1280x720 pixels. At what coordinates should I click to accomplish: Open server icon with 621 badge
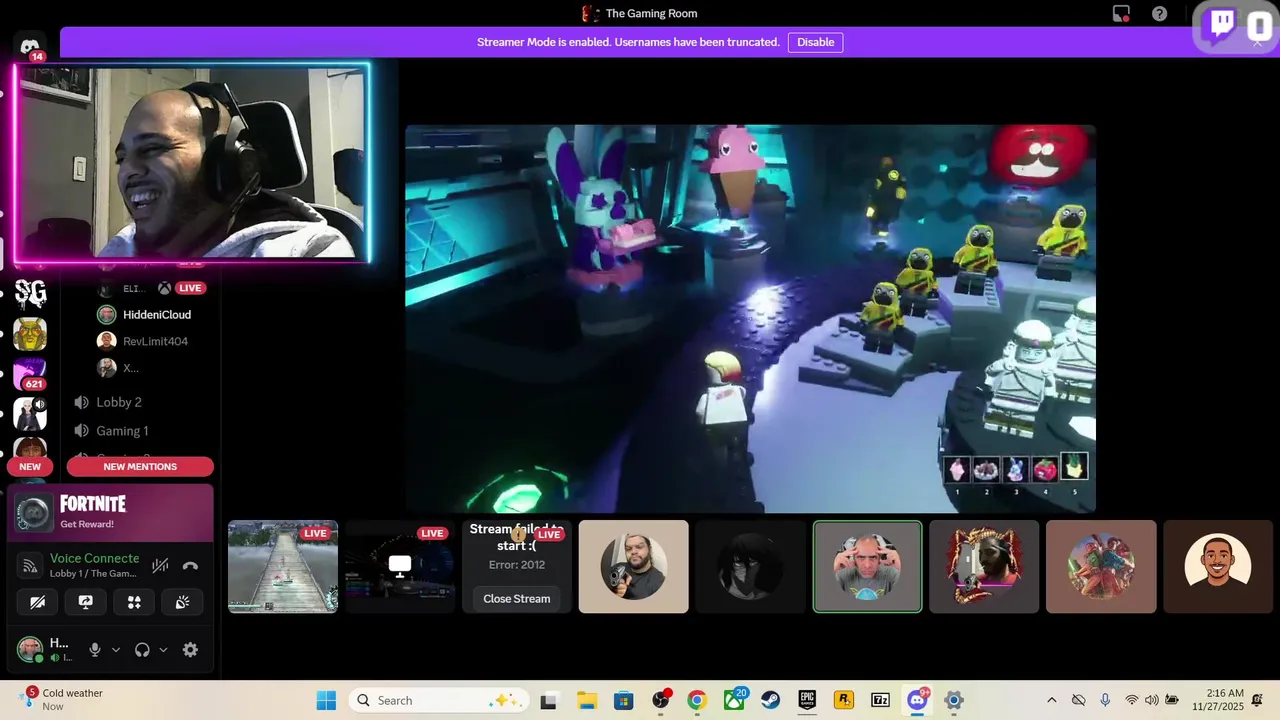tap(30, 373)
